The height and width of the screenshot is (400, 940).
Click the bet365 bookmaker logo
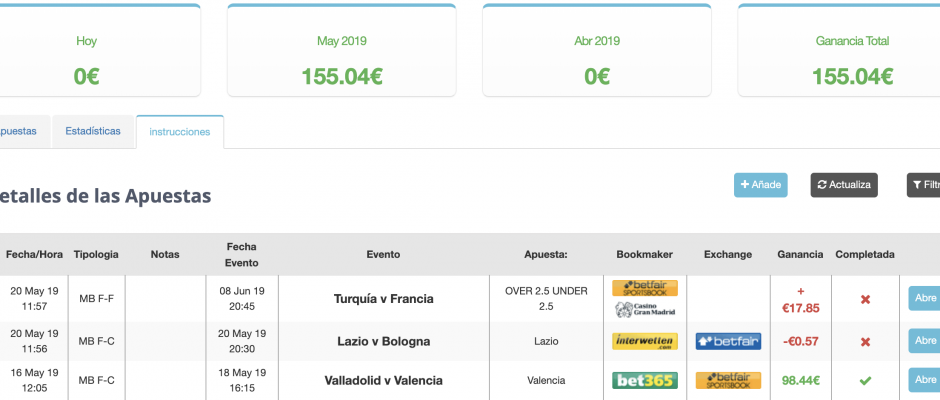point(644,380)
